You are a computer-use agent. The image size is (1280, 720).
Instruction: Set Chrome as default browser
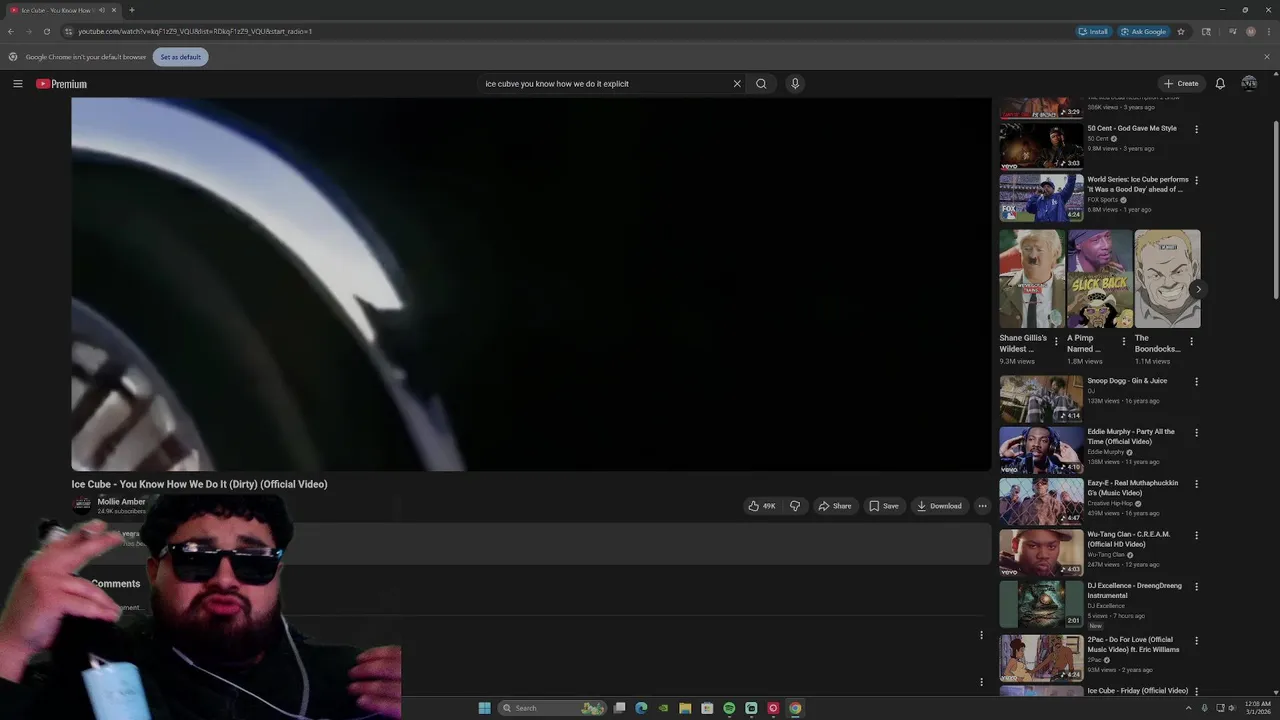(x=180, y=57)
